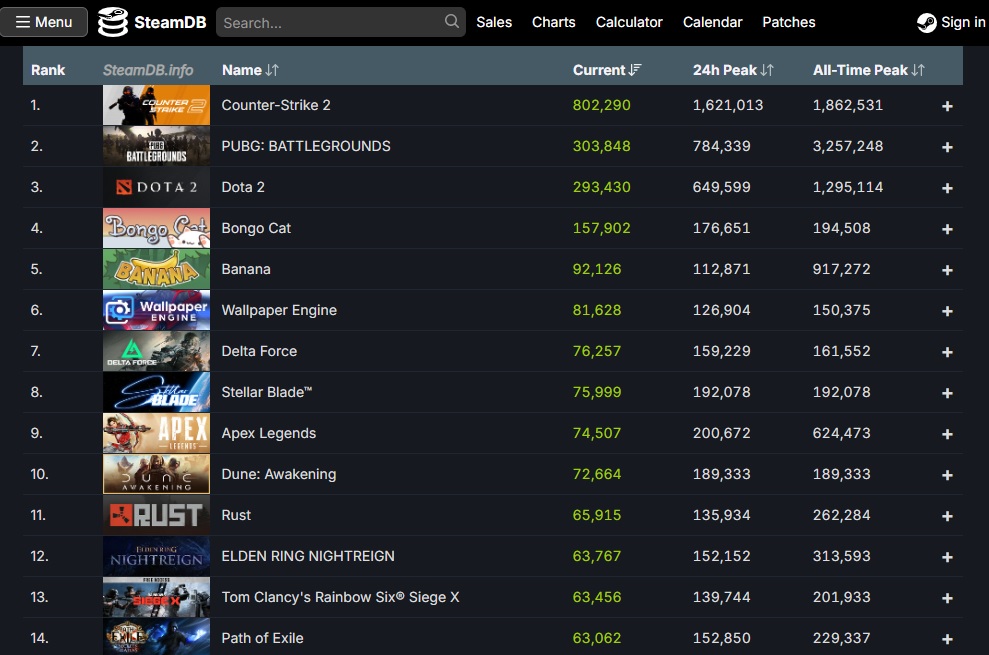Click the PUBG BATTLEGROUNDS game thumbnail
Image resolution: width=989 pixels, height=655 pixels.
[156, 146]
